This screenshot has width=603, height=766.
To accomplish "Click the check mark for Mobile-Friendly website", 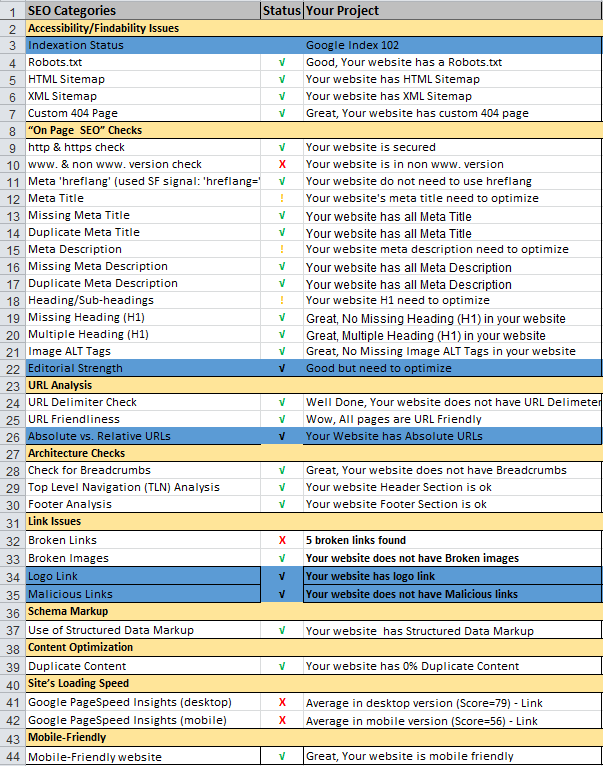I will tap(282, 757).
